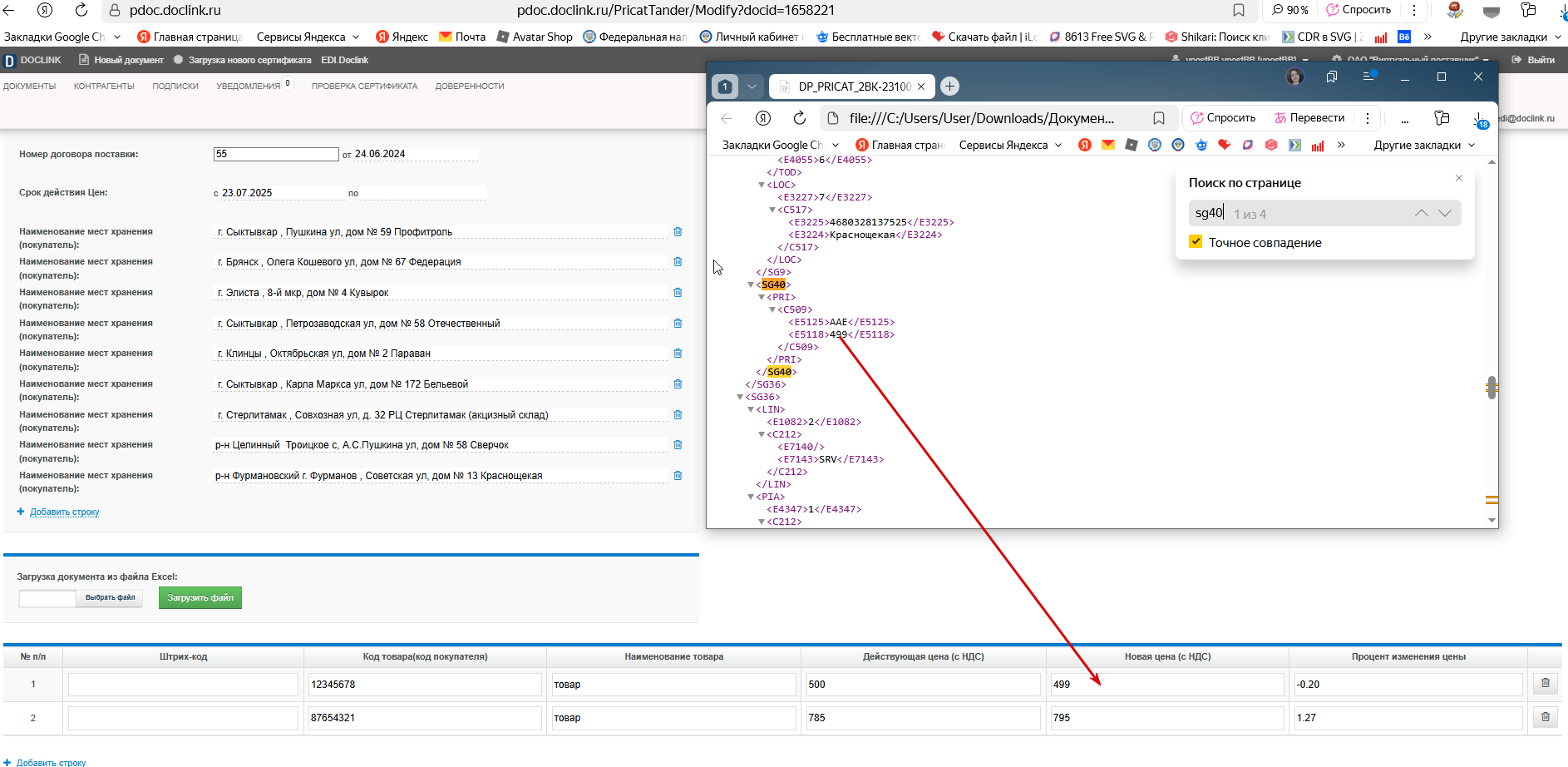1568x767 pixels.
Task: Focus Действующая цена field containing 785
Action: click(x=923, y=717)
